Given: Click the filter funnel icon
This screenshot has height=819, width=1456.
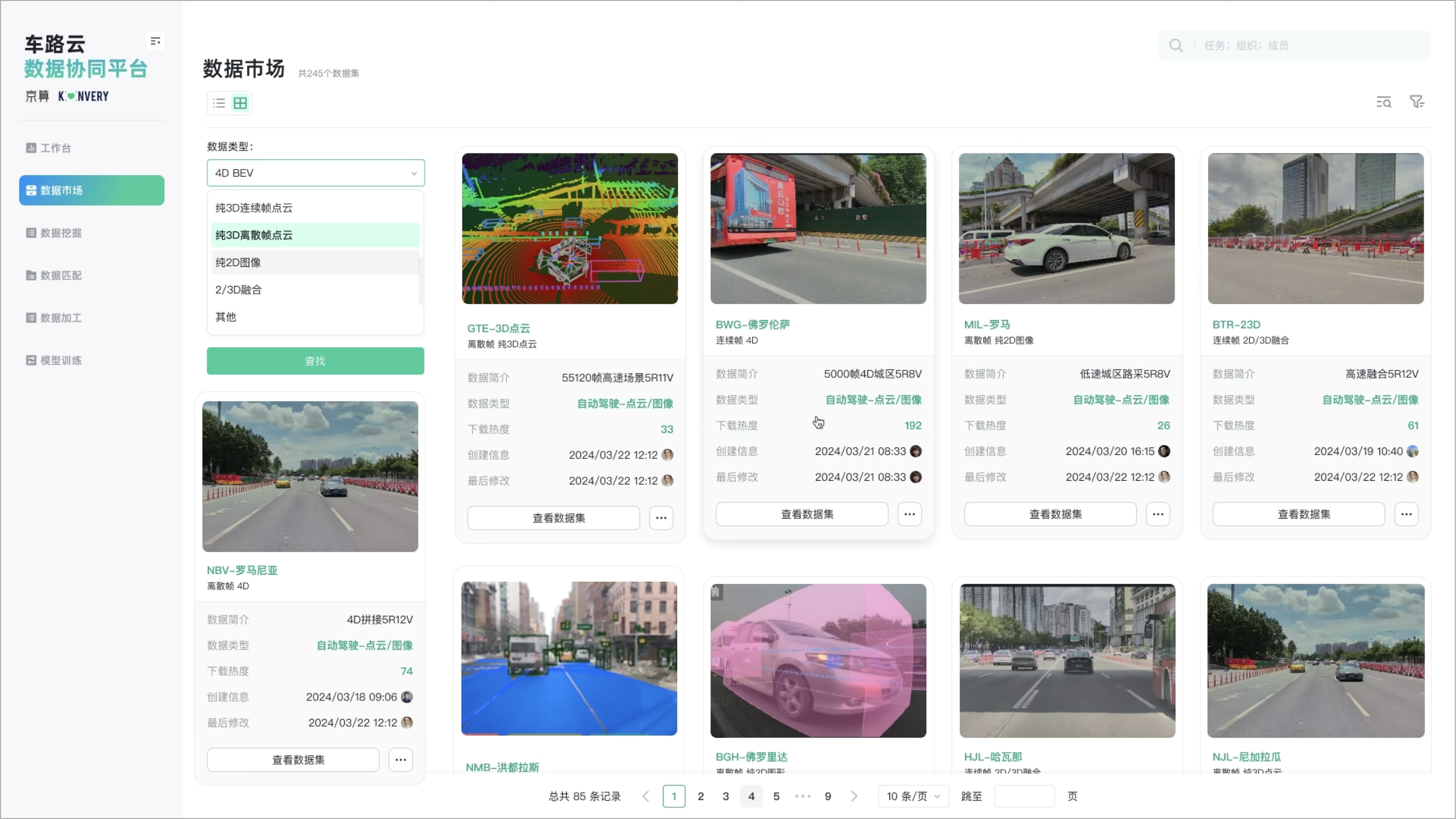Looking at the screenshot, I should [1417, 102].
